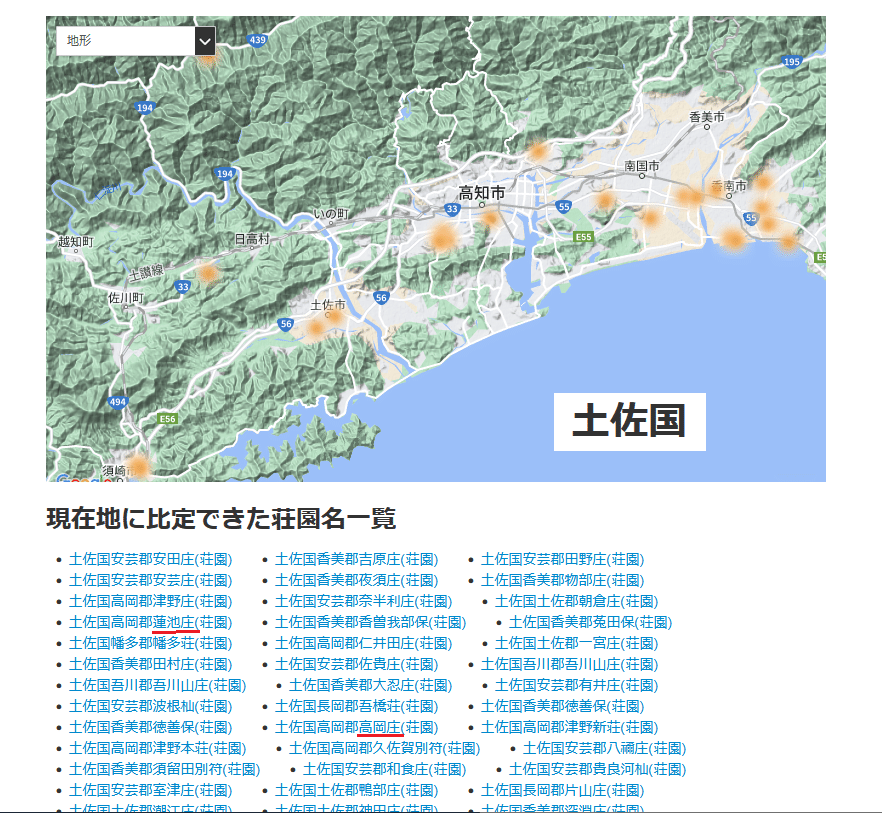This screenshot has height=813, width=882.
Task: Open 土佐国幡多郡幡多荘 link
Action: 151,643
